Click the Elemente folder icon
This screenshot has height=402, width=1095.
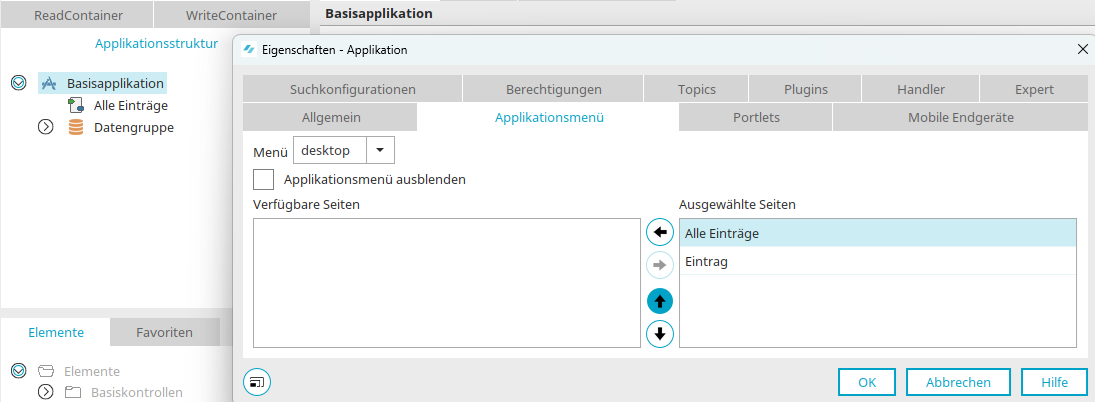tap(46, 371)
